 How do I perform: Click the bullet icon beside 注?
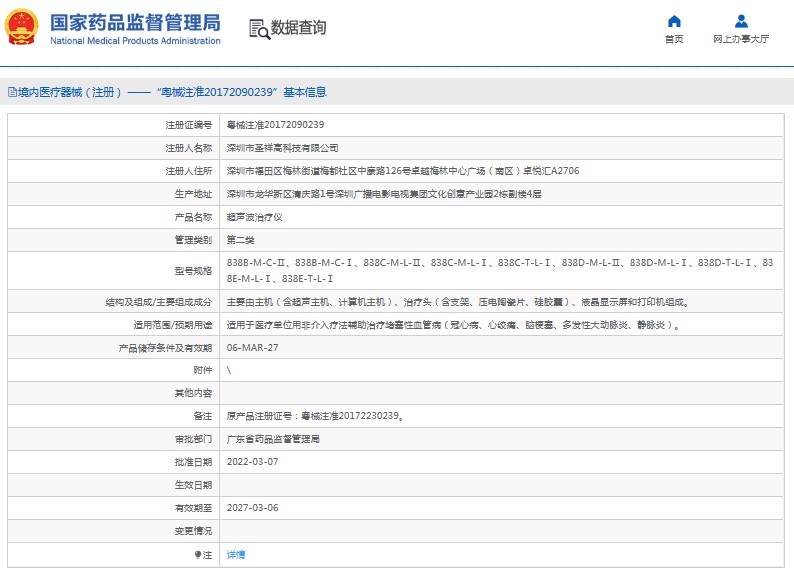197,555
